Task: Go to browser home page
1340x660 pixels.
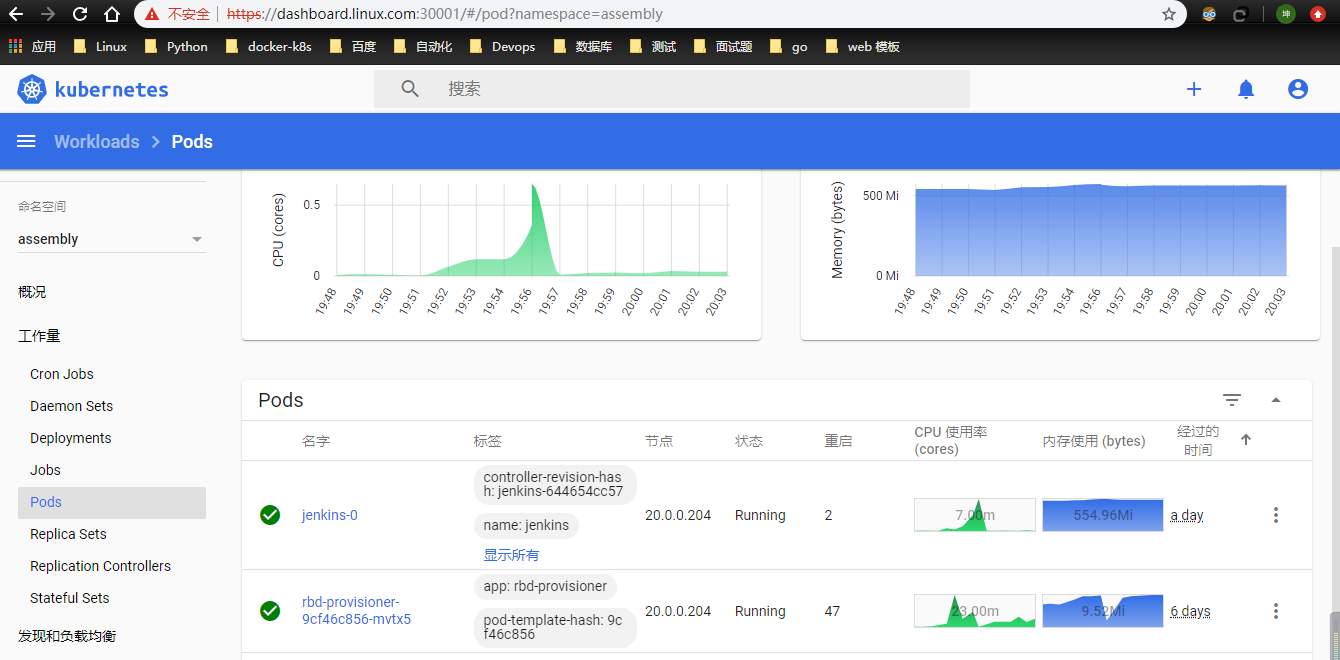Action: [112, 14]
